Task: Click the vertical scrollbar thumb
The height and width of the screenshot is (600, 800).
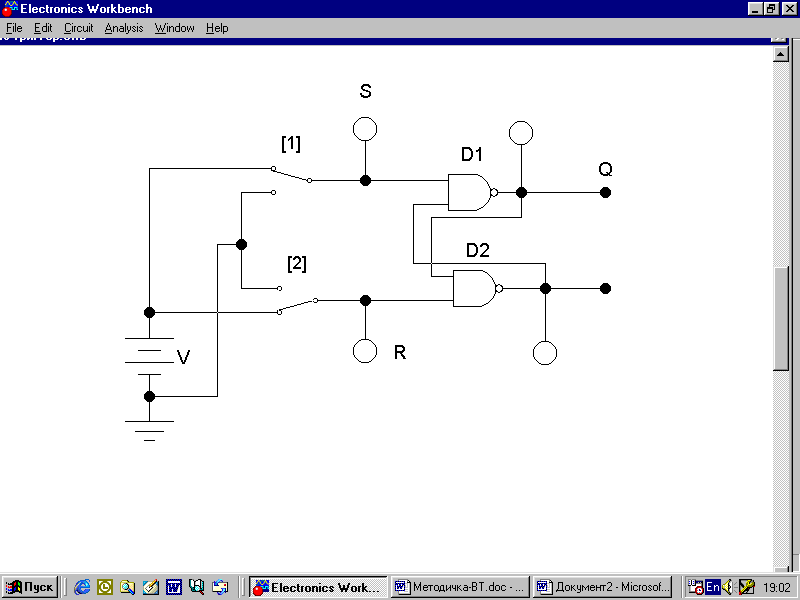Action: point(781,319)
